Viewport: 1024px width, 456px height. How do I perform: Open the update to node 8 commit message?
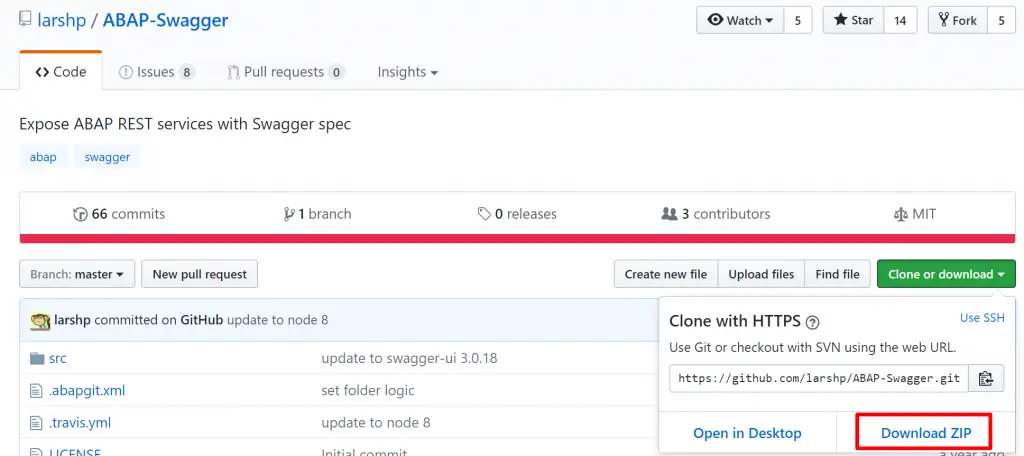(278, 320)
